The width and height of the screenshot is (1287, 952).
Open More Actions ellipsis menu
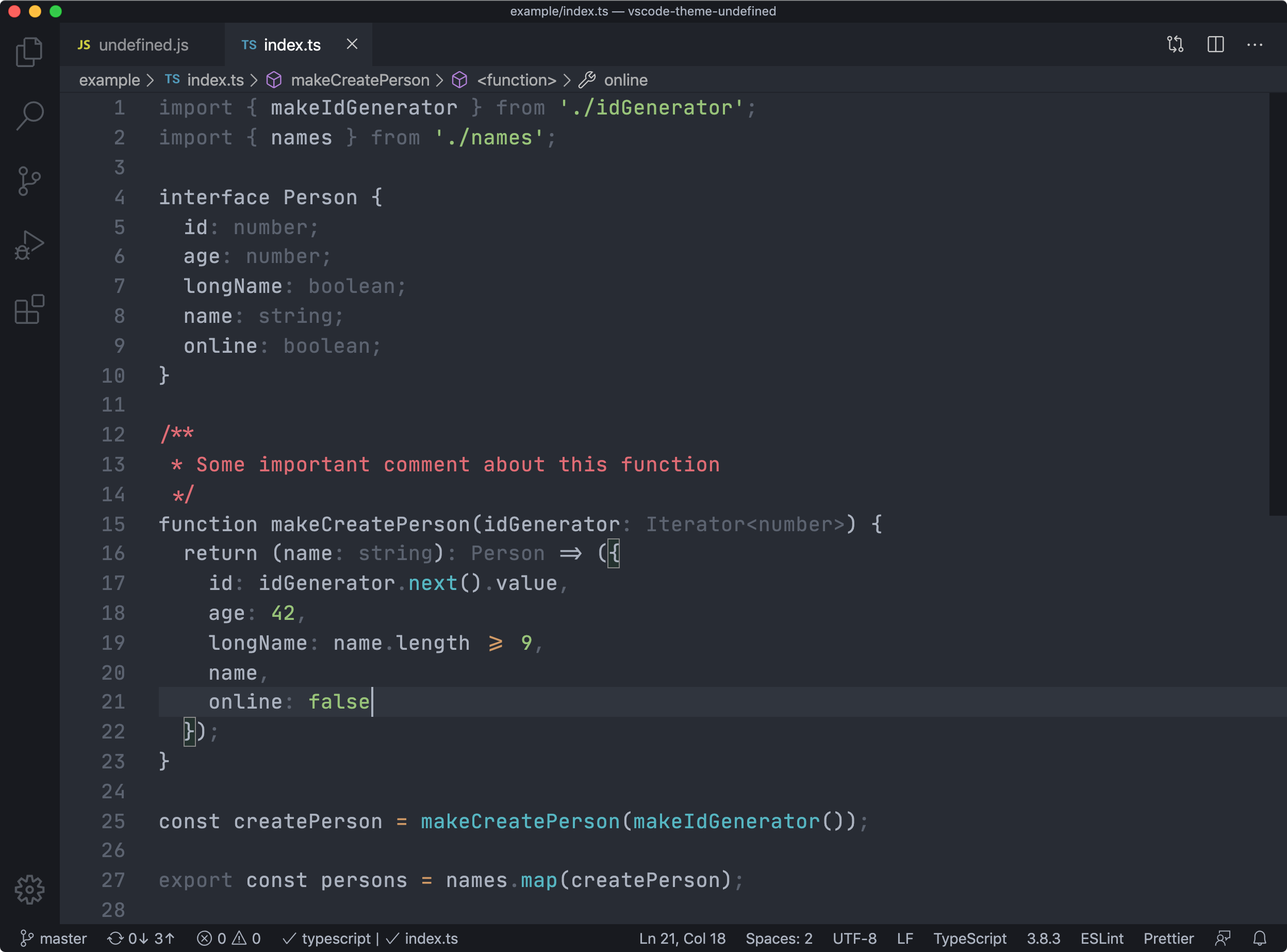(1254, 44)
